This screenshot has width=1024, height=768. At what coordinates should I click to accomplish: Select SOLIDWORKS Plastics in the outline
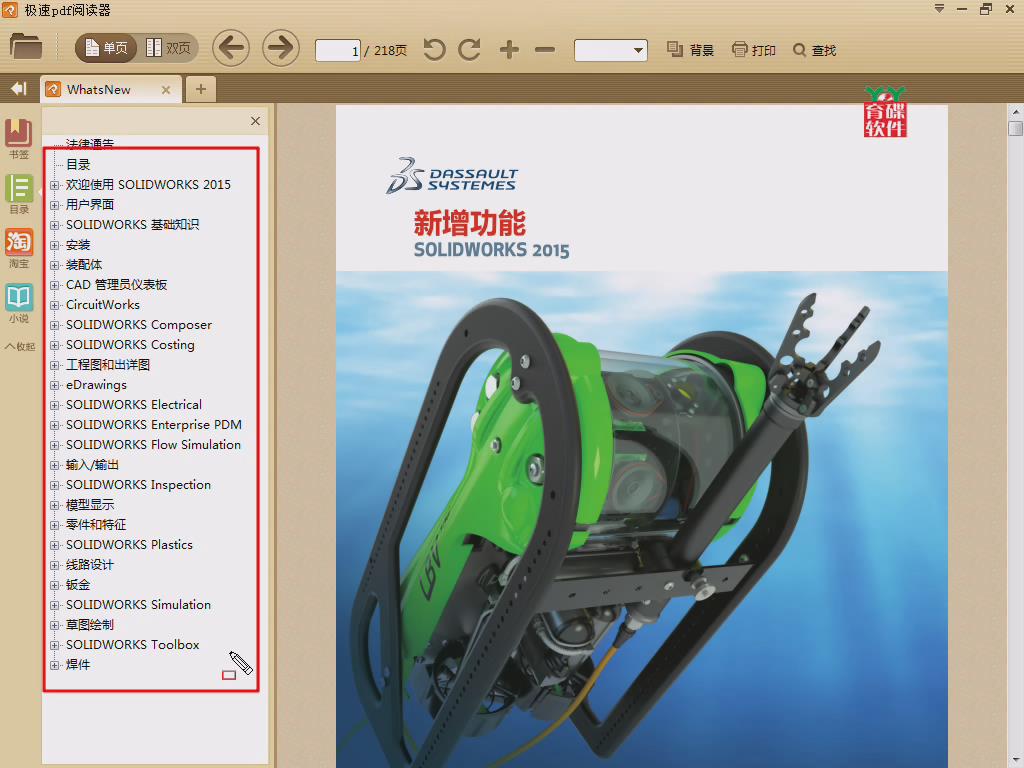pyautogui.click(x=129, y=545)
